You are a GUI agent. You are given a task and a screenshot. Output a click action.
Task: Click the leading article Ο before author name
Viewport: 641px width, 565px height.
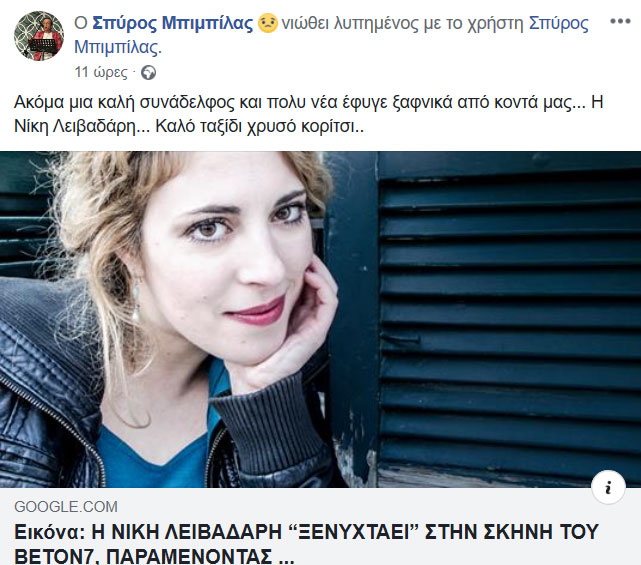point(81,23)
